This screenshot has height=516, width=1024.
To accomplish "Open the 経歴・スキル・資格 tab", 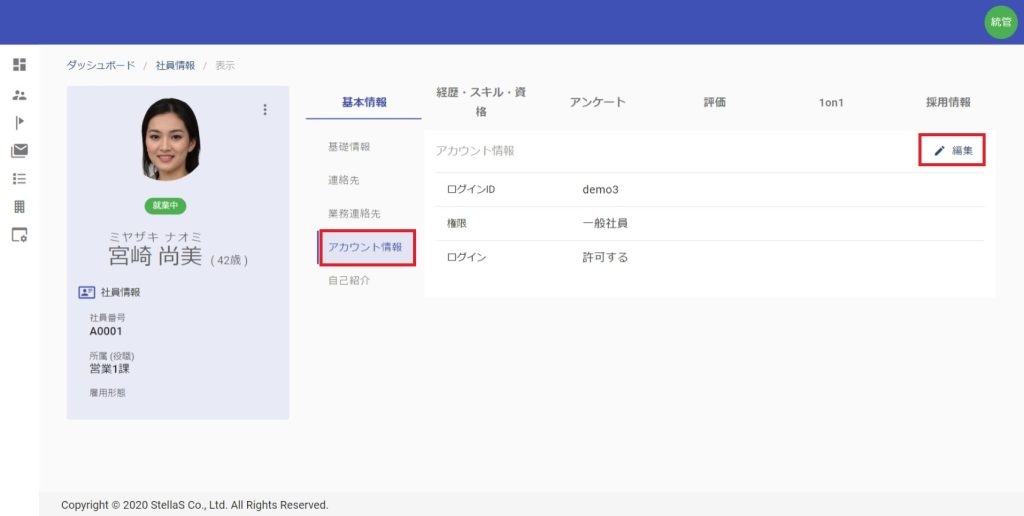I will coord(481,102).
